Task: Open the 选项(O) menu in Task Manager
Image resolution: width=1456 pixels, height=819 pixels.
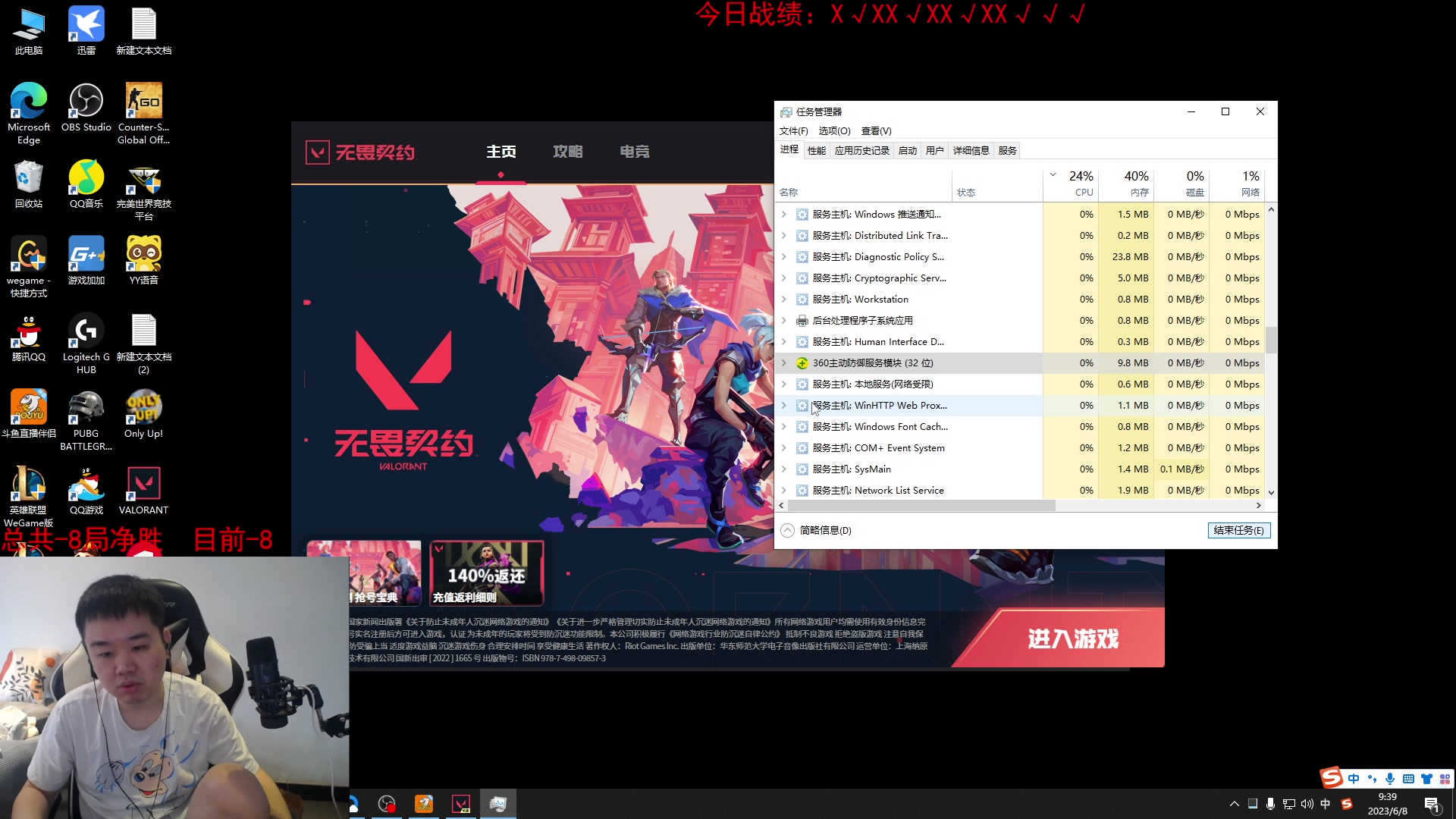Action: tap(834, 131)
